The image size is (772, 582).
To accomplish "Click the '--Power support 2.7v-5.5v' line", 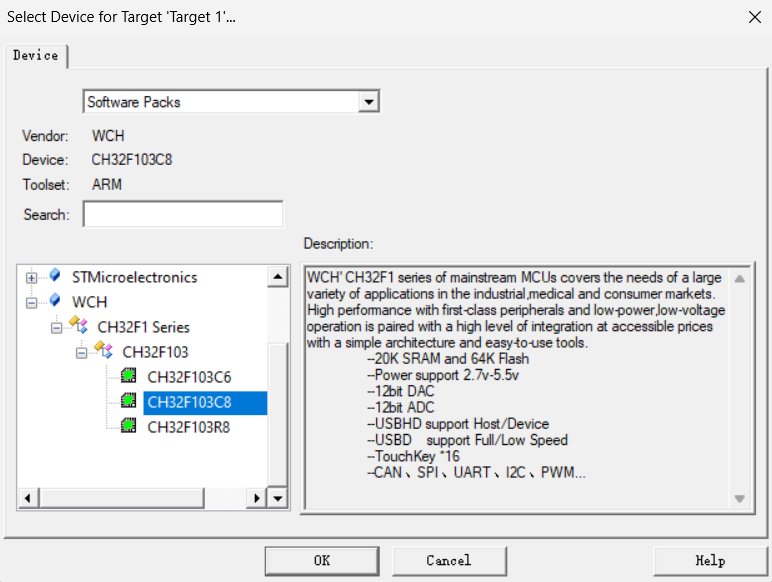I will pos(443,375).
